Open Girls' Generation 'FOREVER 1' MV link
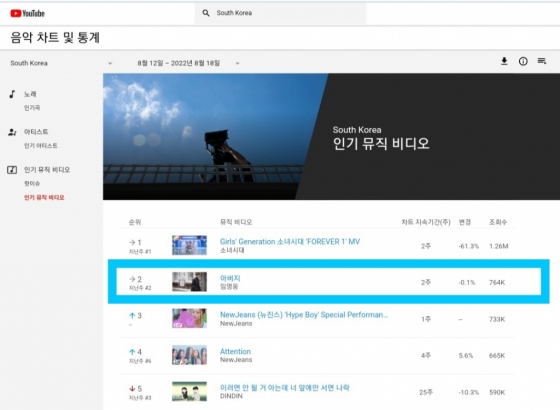The image size is (560, 410). (x=290, y=242)
